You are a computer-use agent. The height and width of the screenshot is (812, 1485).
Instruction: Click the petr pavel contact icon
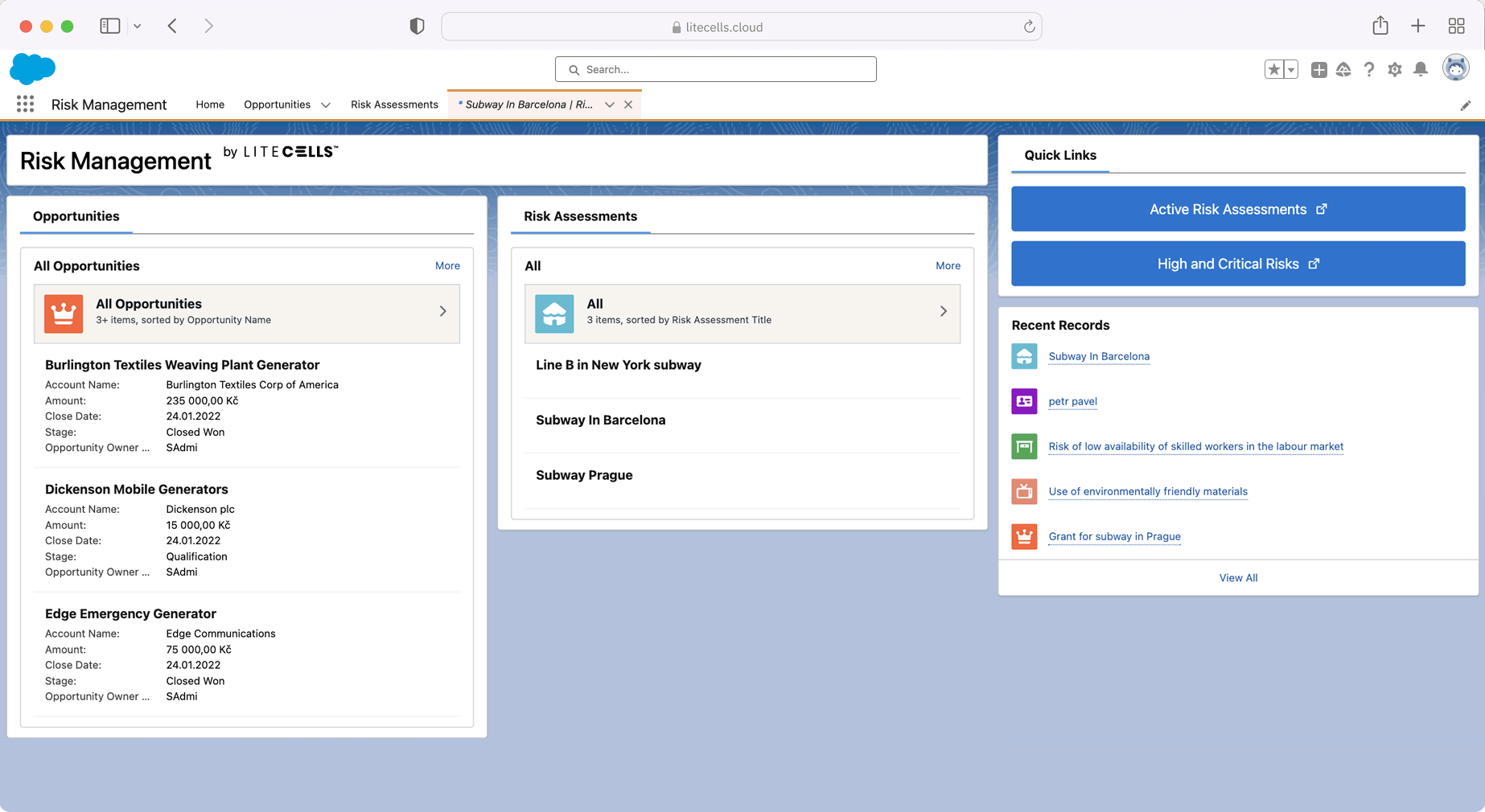tap(1024, 401)
